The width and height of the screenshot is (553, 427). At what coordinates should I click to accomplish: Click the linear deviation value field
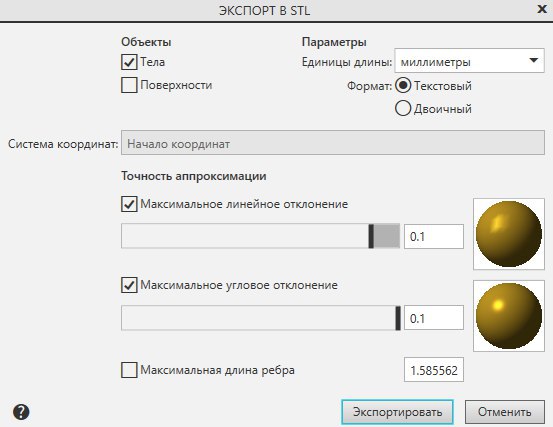pyautogui.click(x=434, y=236)
